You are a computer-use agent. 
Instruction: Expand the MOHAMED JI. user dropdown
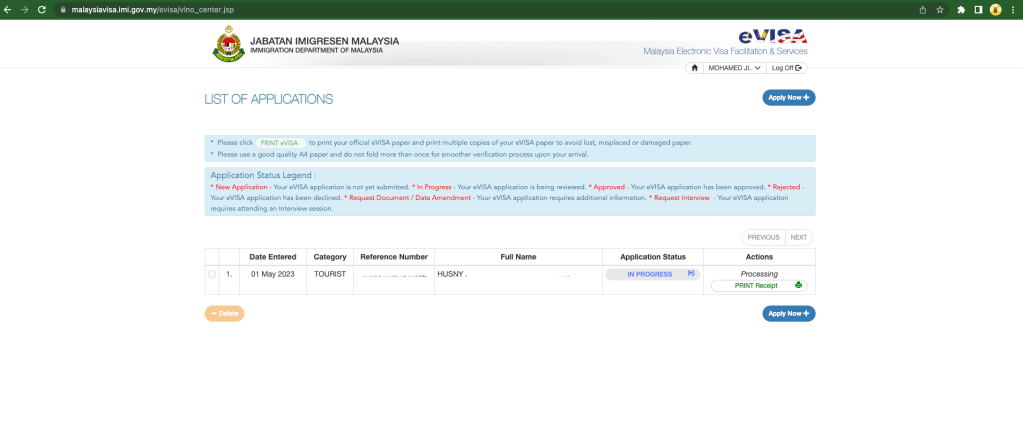[735, 68]
